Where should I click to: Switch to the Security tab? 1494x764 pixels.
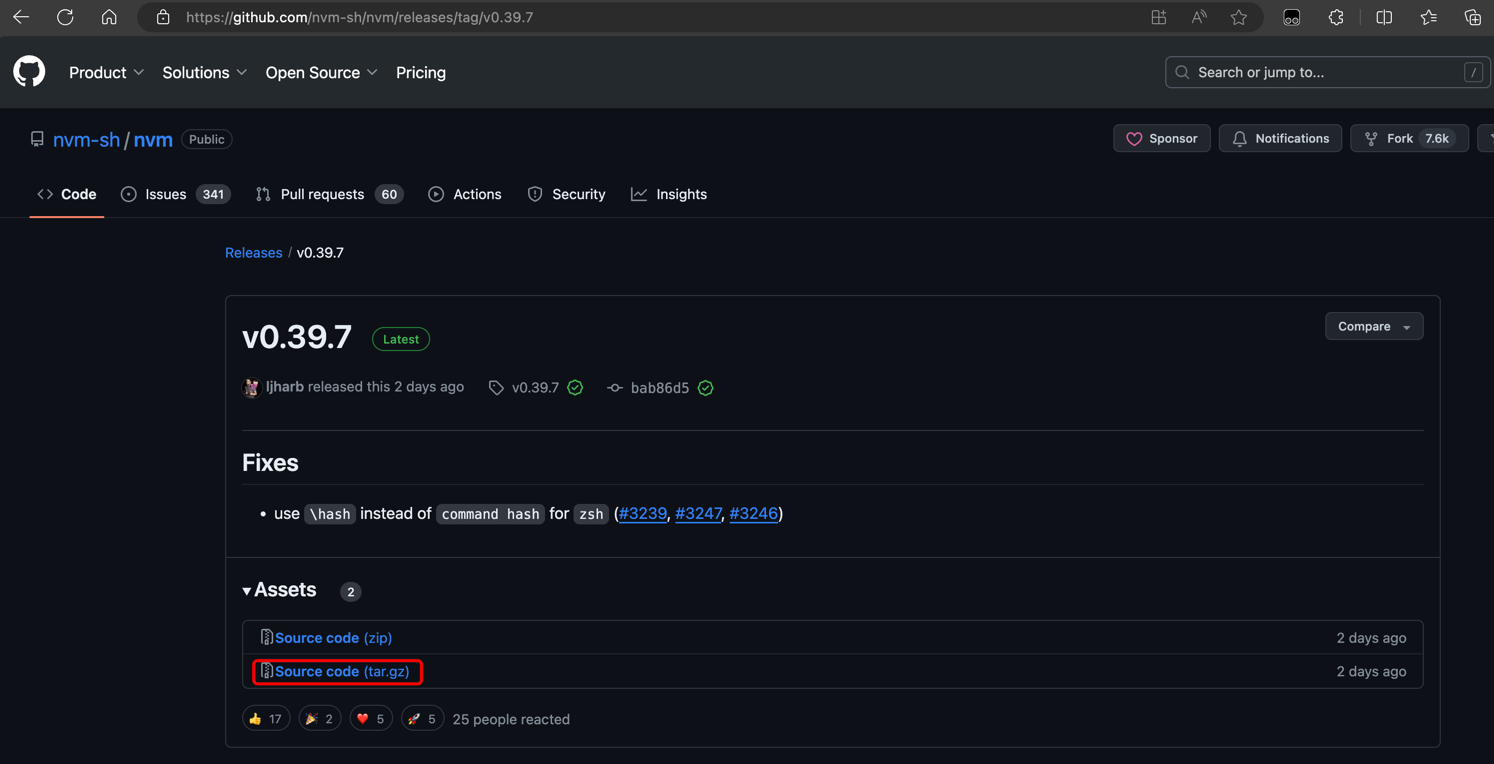pyautogui.click(x=566, y=194)
